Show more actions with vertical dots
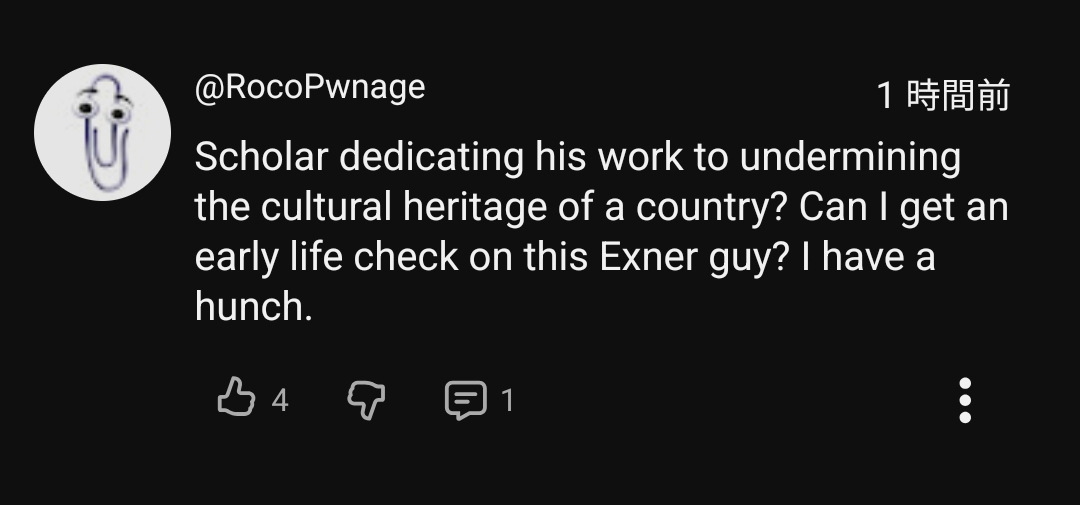The image size is (1080, 505). point(964,400)
